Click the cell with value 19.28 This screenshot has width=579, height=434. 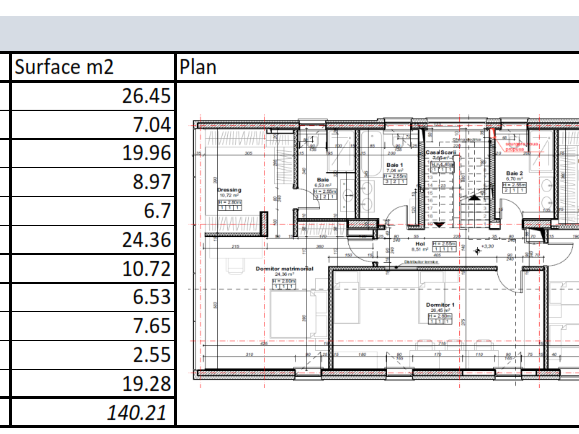[x=93, y=384]
